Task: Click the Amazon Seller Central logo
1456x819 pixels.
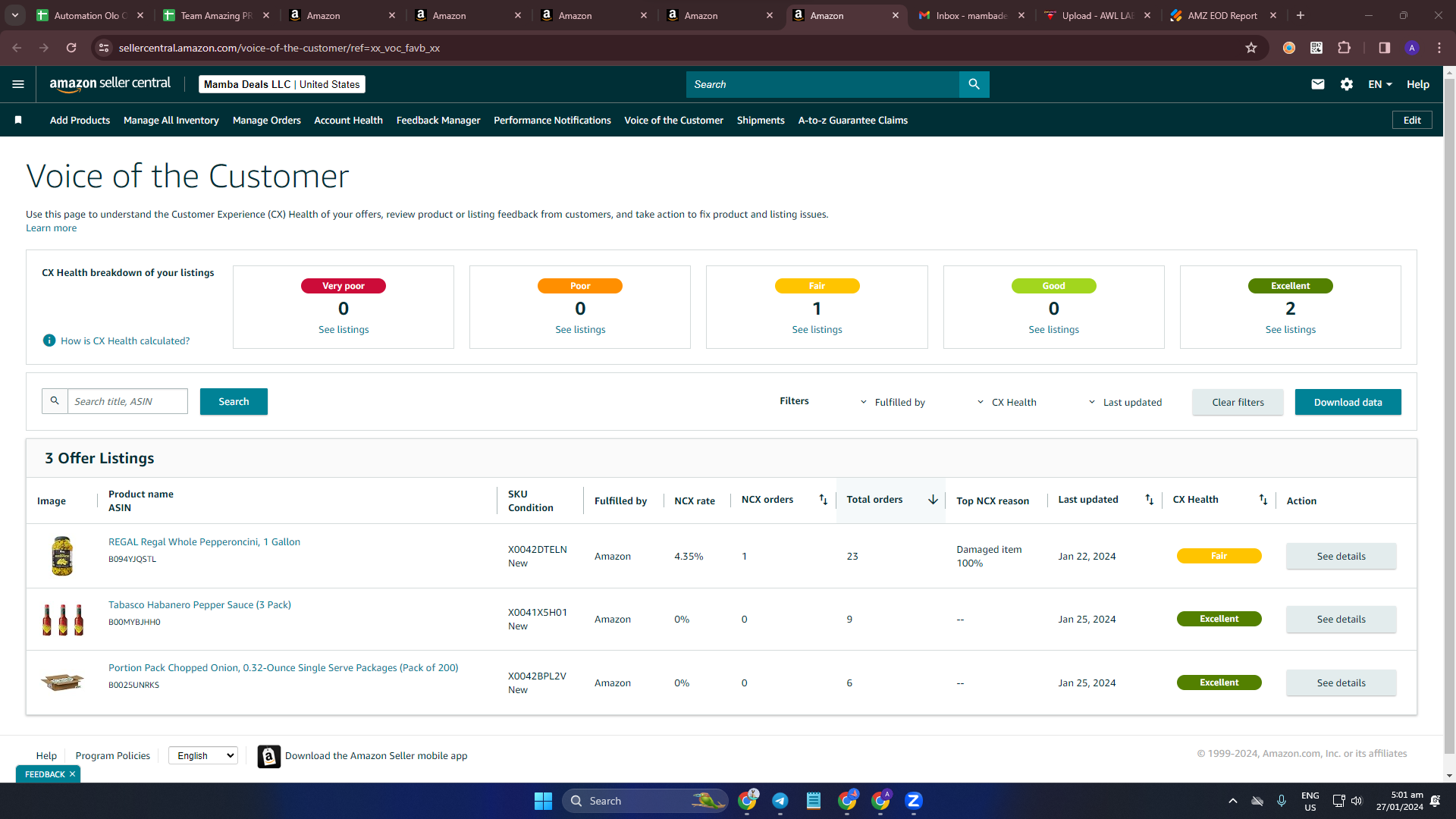Action: (x=110, y=84)
